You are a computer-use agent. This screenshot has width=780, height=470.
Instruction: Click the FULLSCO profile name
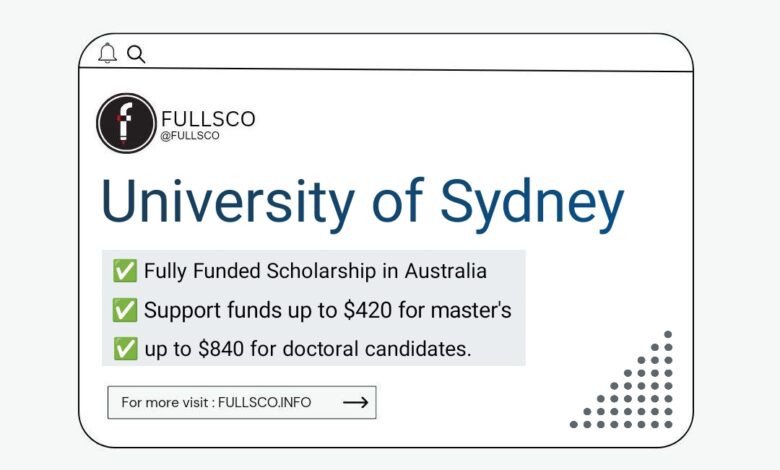pos(208,119)
